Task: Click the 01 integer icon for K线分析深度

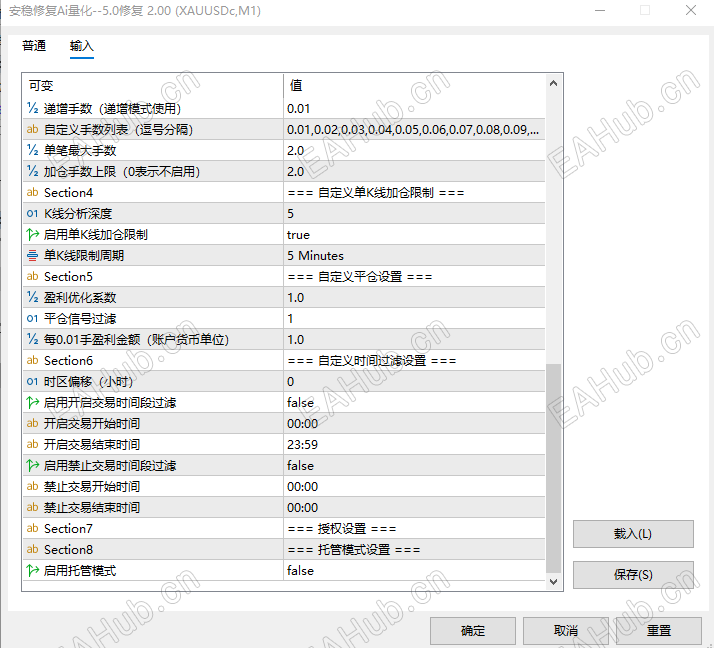Action: [32, 213]
